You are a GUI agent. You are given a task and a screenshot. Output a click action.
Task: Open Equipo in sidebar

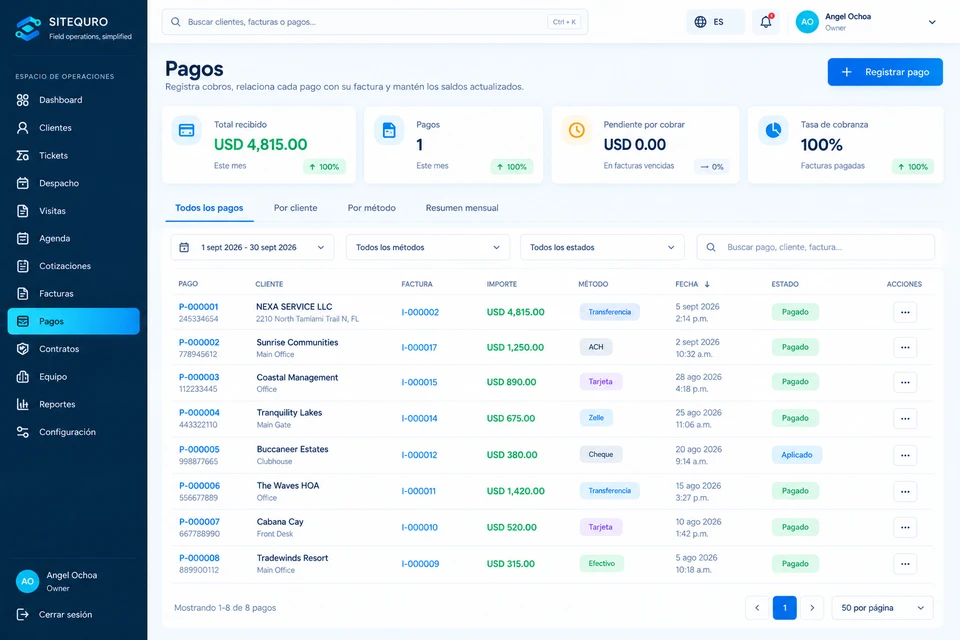(73, 377)
